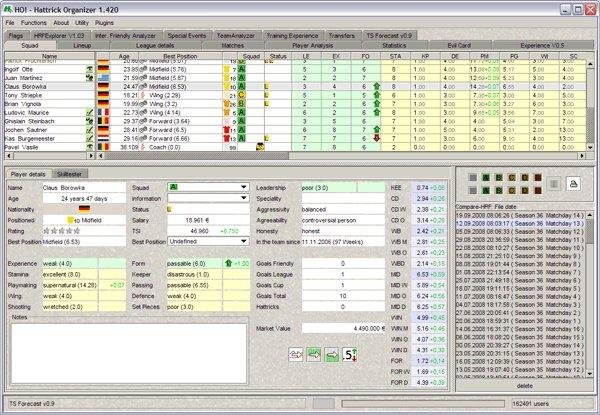Click green arrow on white button
Image resolution: width=600 pixels, height=415 pixels.
[x=313, y=355]
